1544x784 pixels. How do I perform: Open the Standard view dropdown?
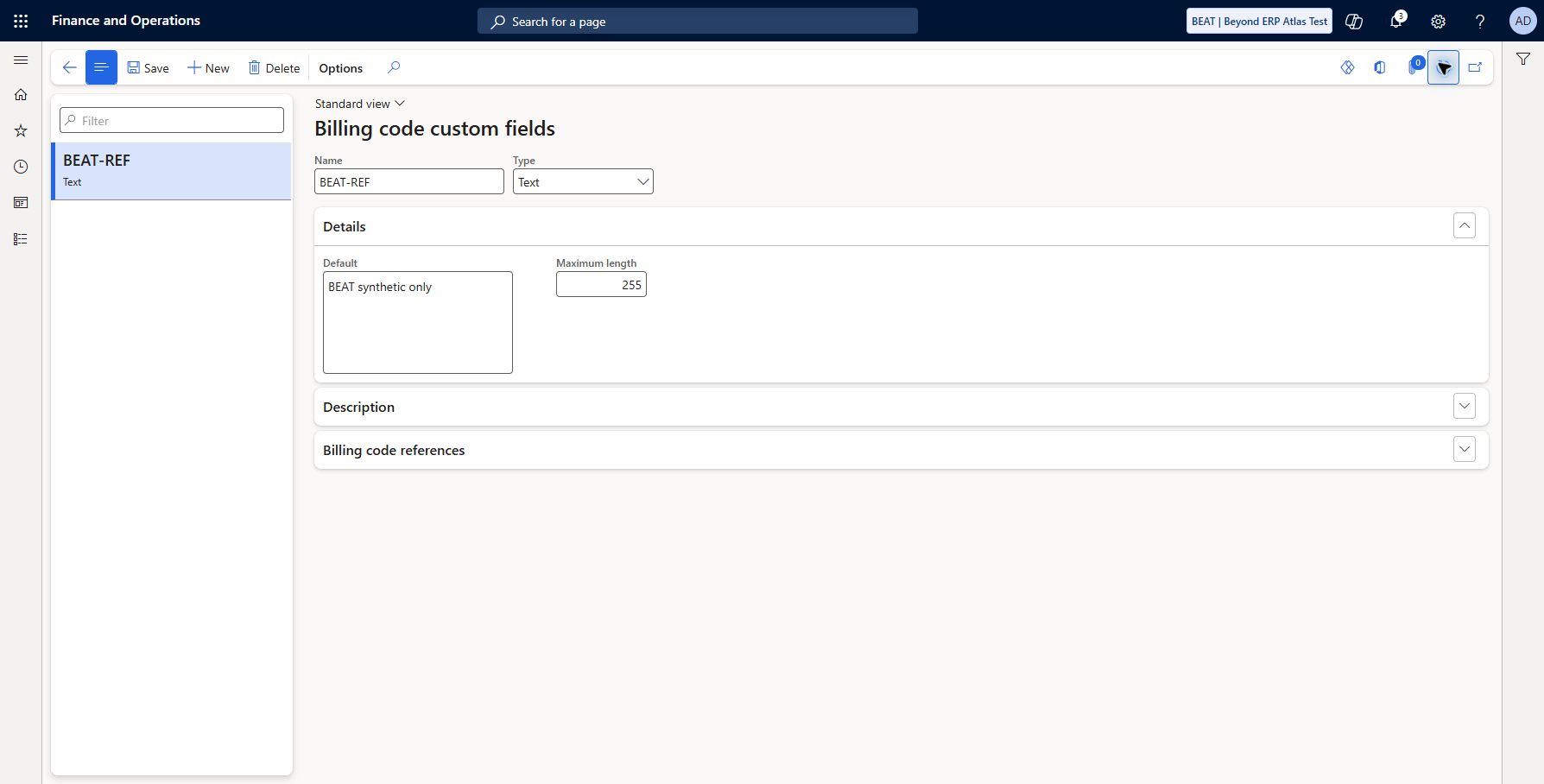(359, 104)
